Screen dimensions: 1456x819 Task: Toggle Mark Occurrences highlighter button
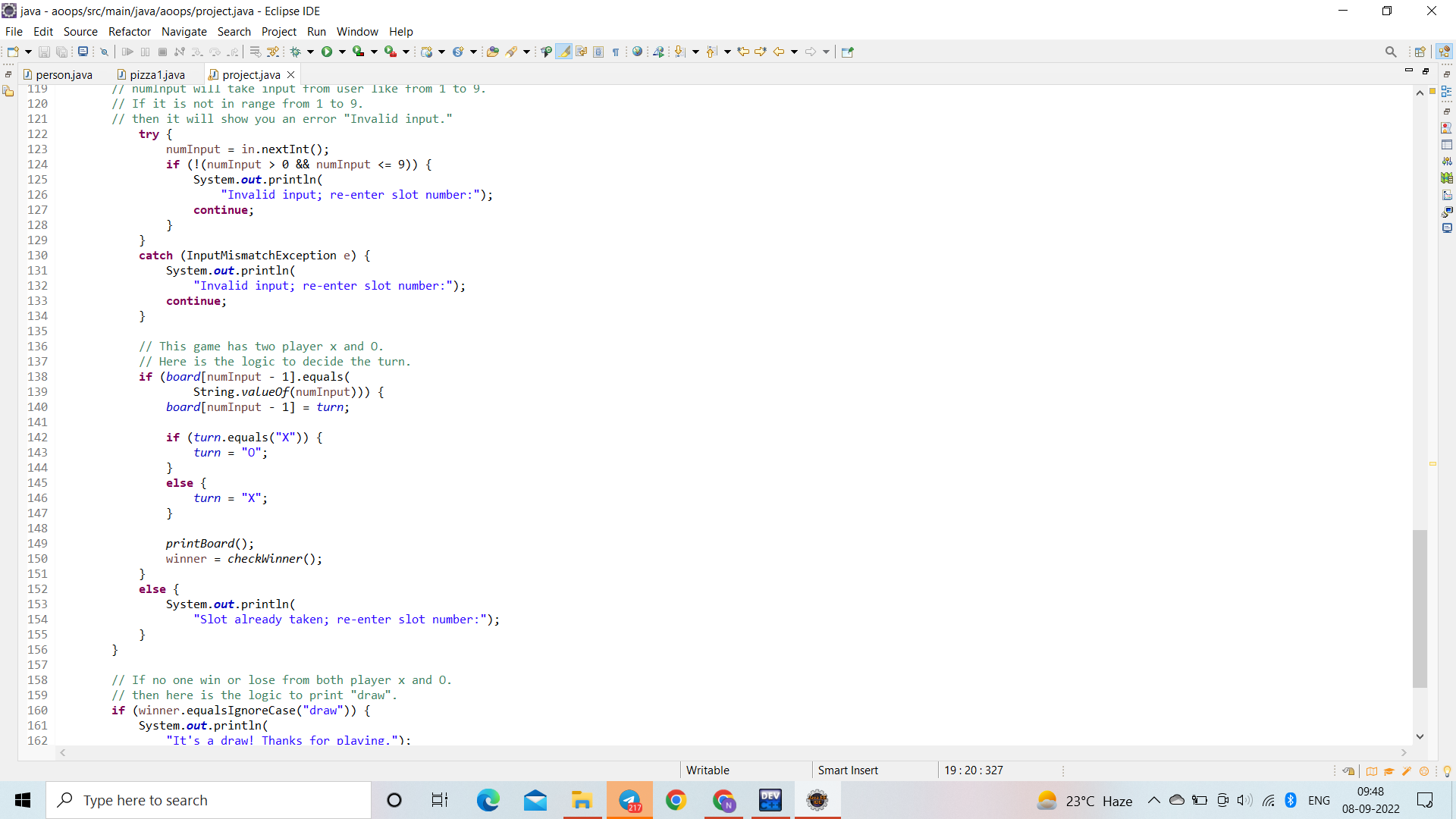(x=563, y=52)
